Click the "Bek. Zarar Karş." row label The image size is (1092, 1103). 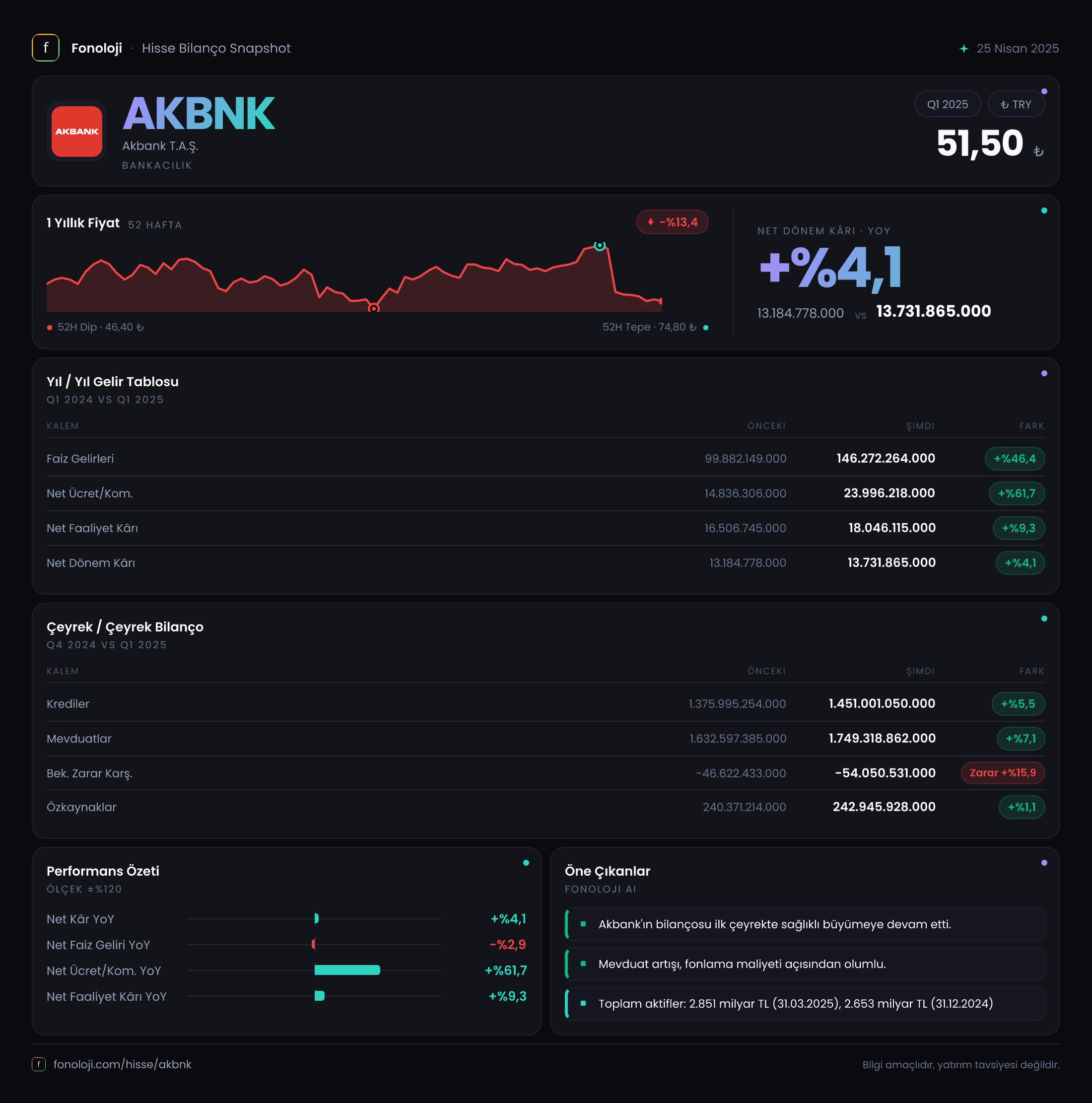(90, 773)
